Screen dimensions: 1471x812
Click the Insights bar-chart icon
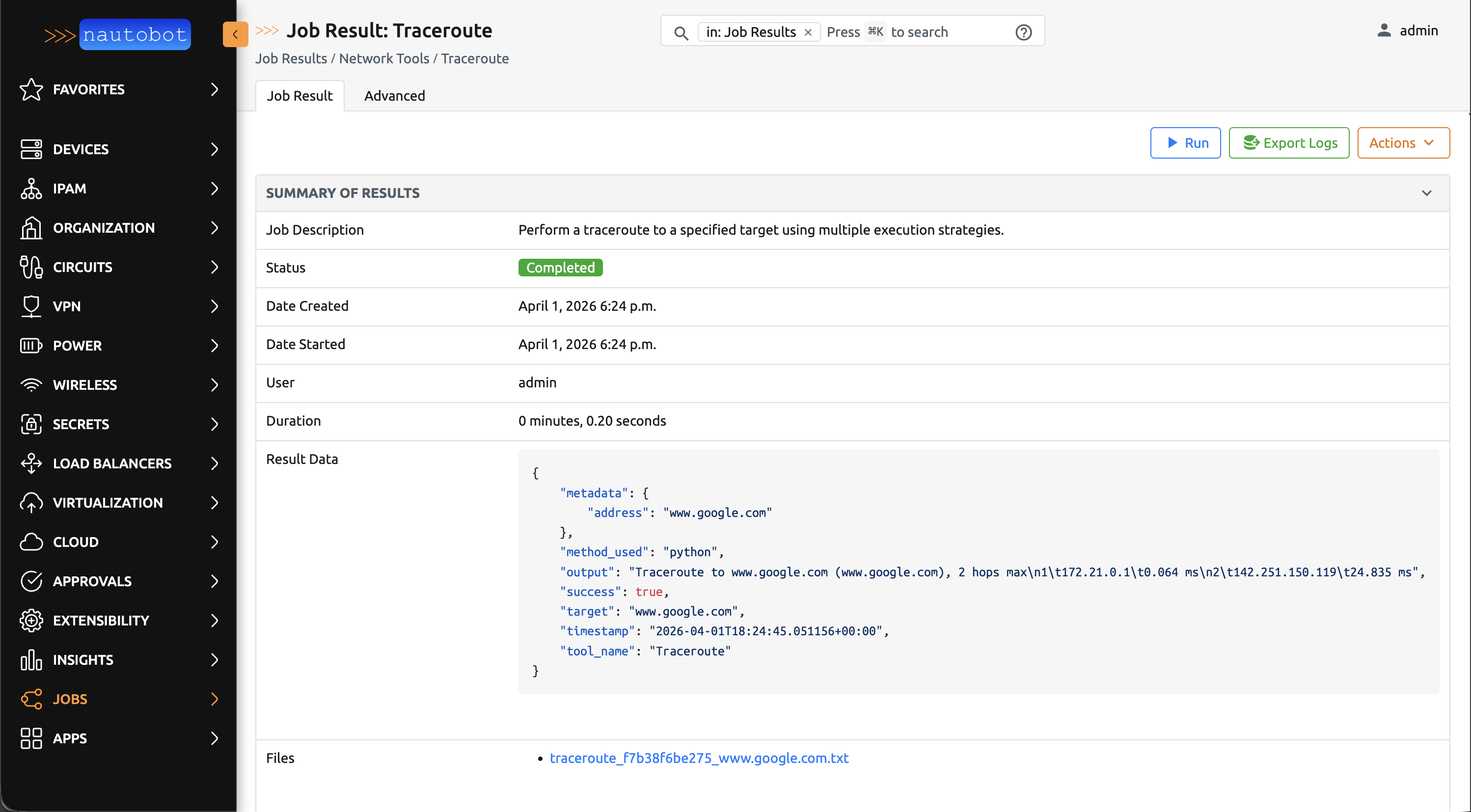click(x=31, y=660)
